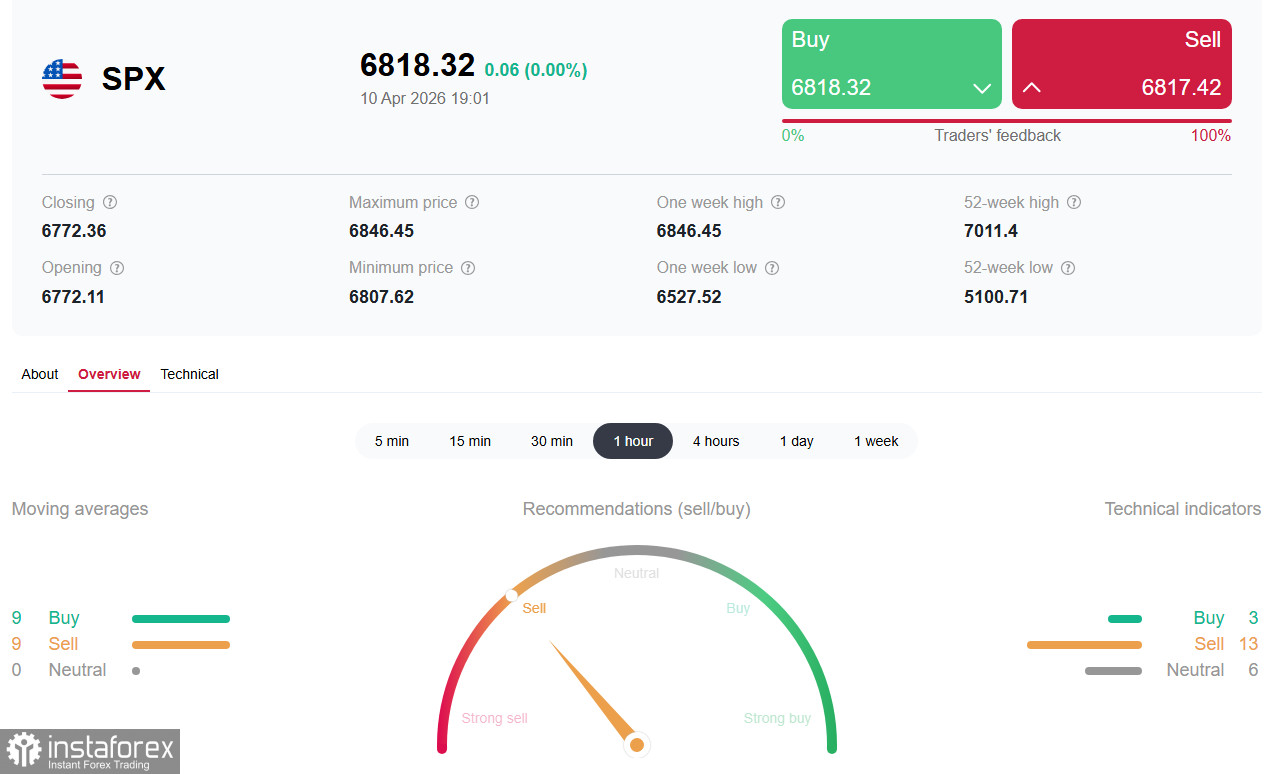The width and height of the screenshot is (1272, 774).
Task: Click the InstaForex logo
Action: coord(90,751)
